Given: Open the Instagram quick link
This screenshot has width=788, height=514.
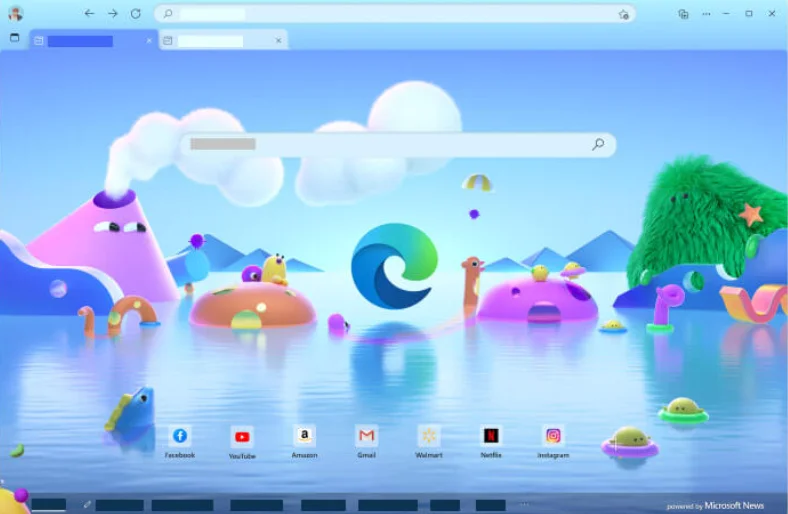Looking at the screenshot, I should (x=553, y=442).
